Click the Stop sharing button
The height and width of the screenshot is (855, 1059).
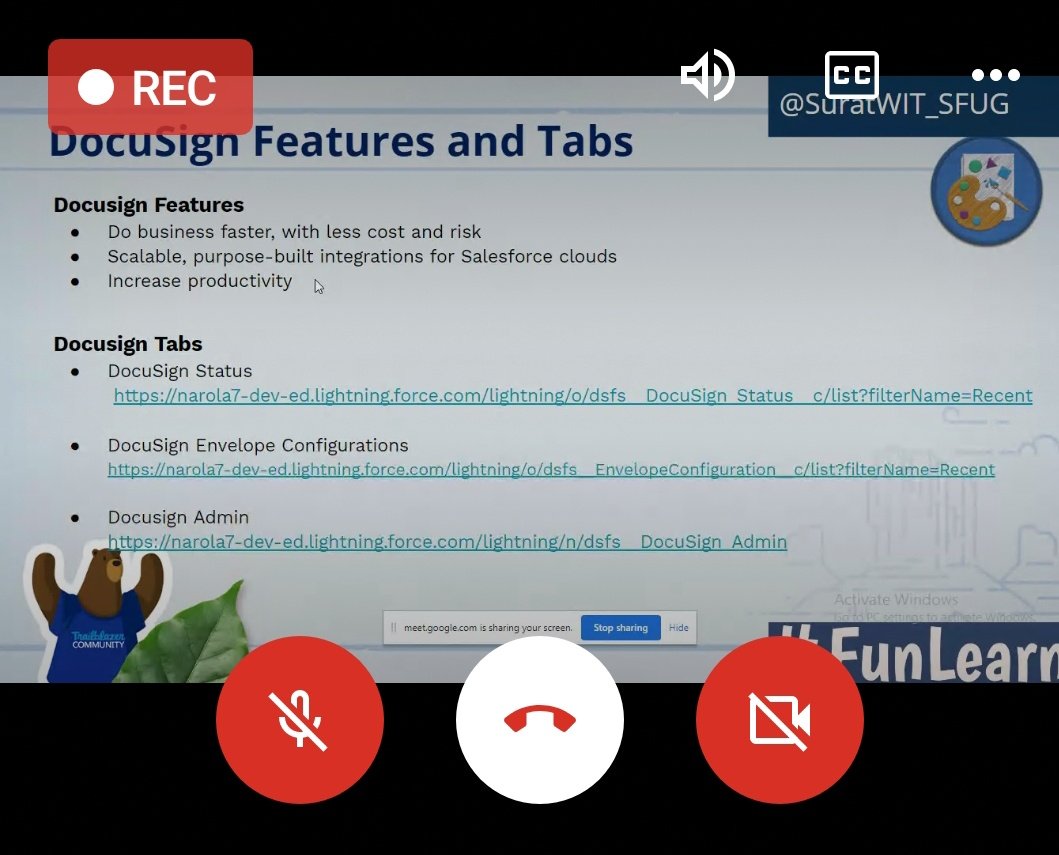(620, 627)
